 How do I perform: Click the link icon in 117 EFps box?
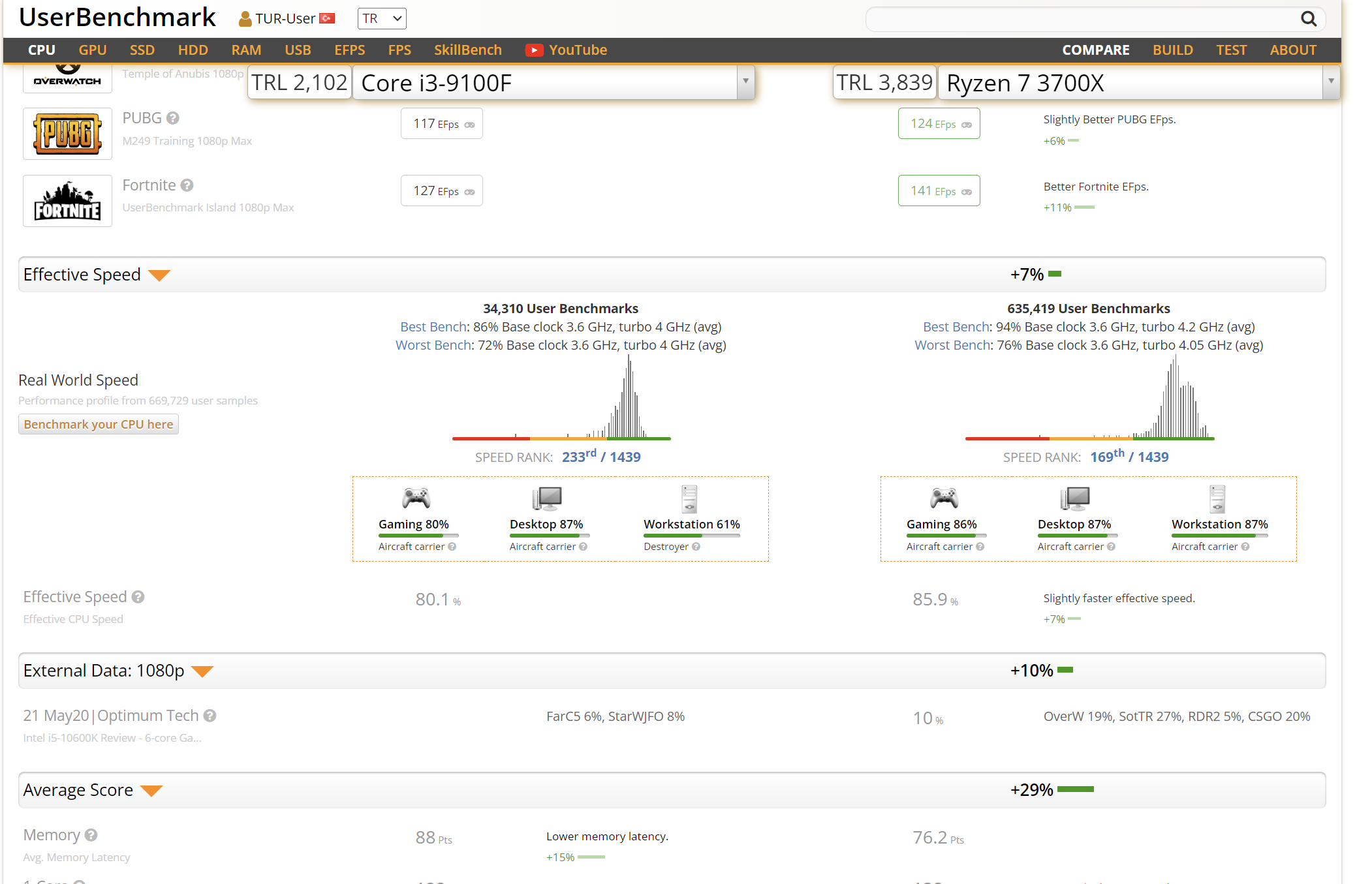[x=469, y=125]
